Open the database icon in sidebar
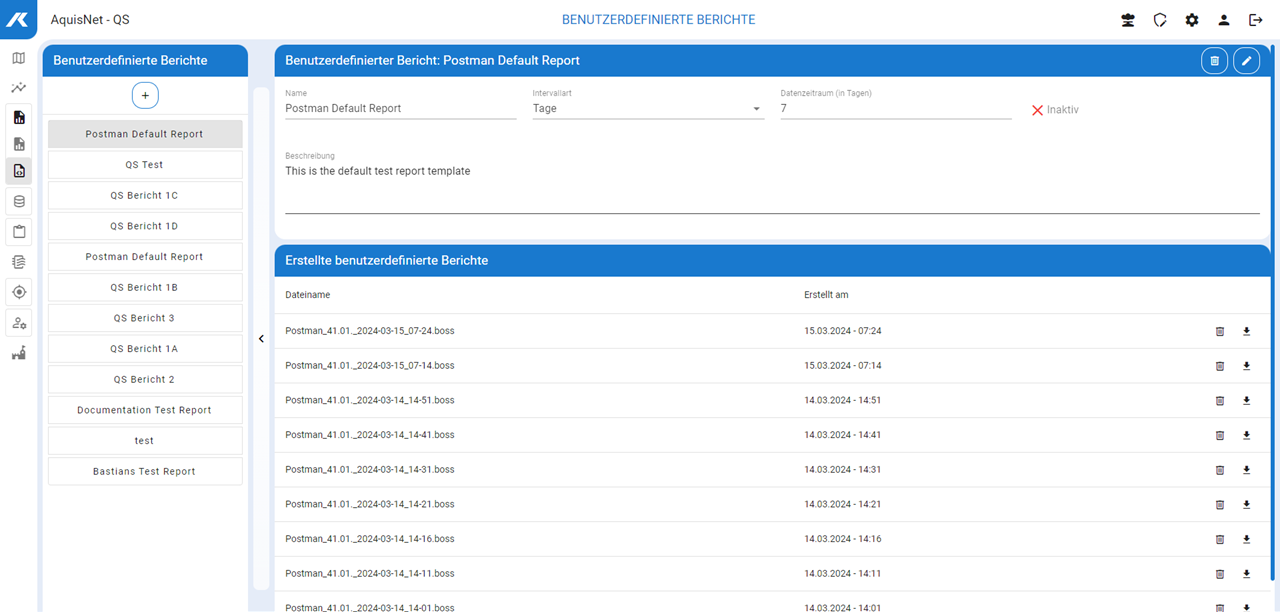 click(x=19, y=202)
